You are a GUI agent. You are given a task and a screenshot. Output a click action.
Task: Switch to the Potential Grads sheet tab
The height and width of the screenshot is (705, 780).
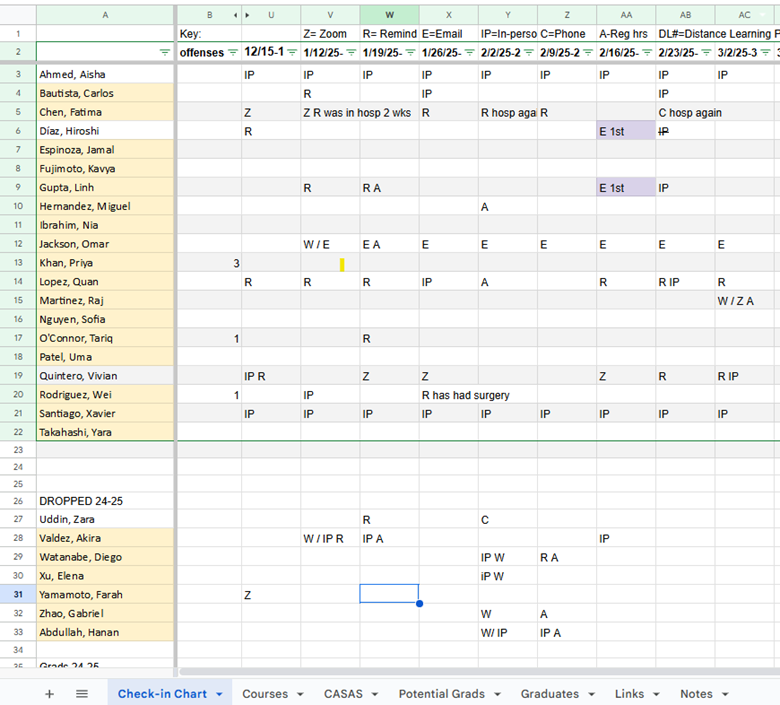[442, 694]
